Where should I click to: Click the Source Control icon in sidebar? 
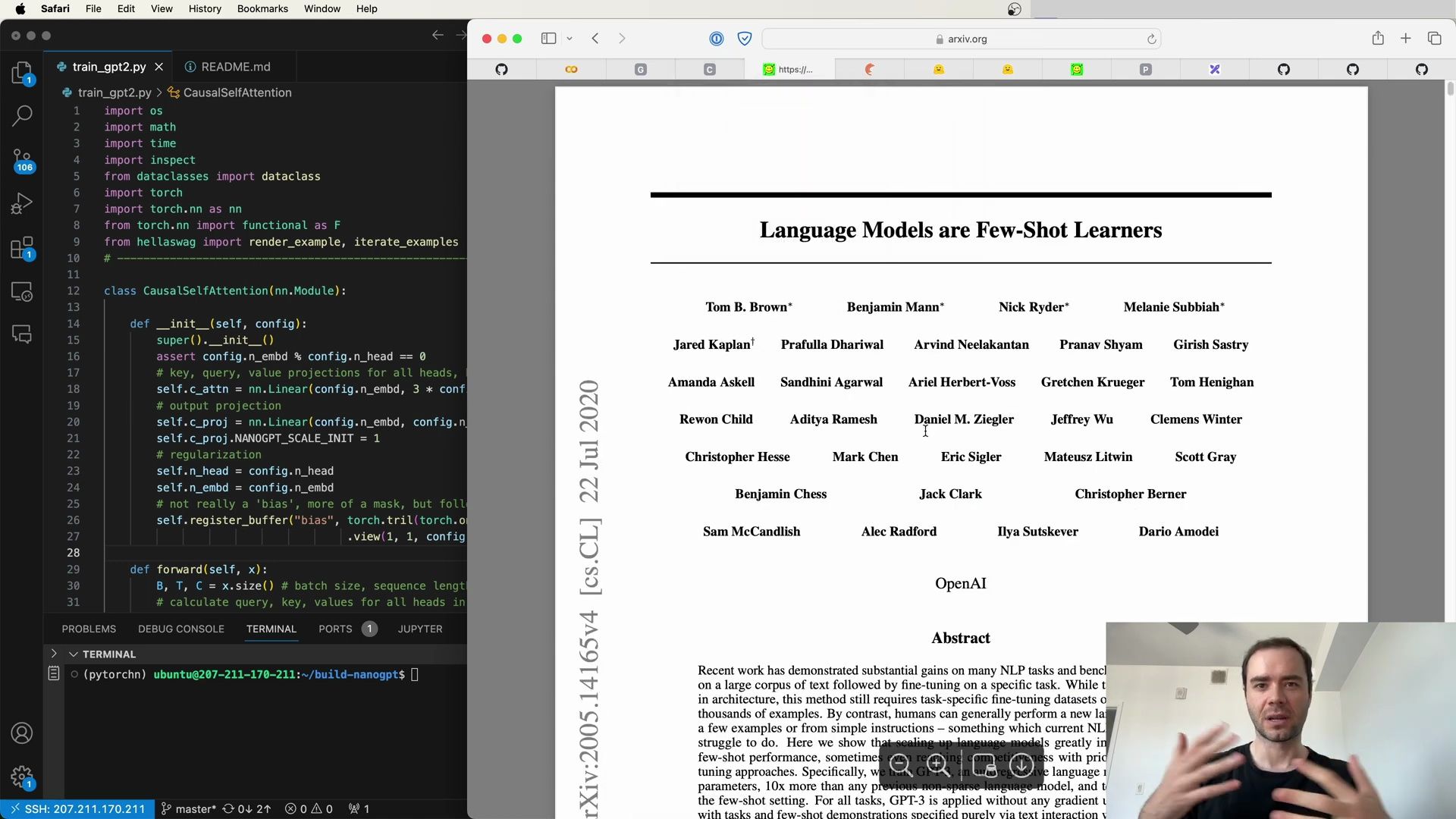[22, 158]
